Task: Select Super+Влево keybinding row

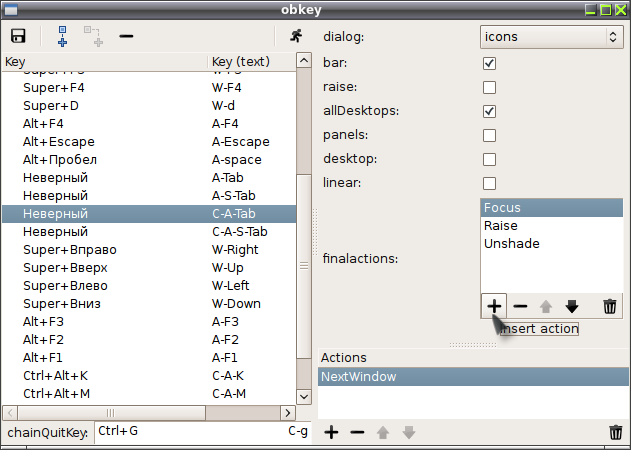Action: point(149,286)
